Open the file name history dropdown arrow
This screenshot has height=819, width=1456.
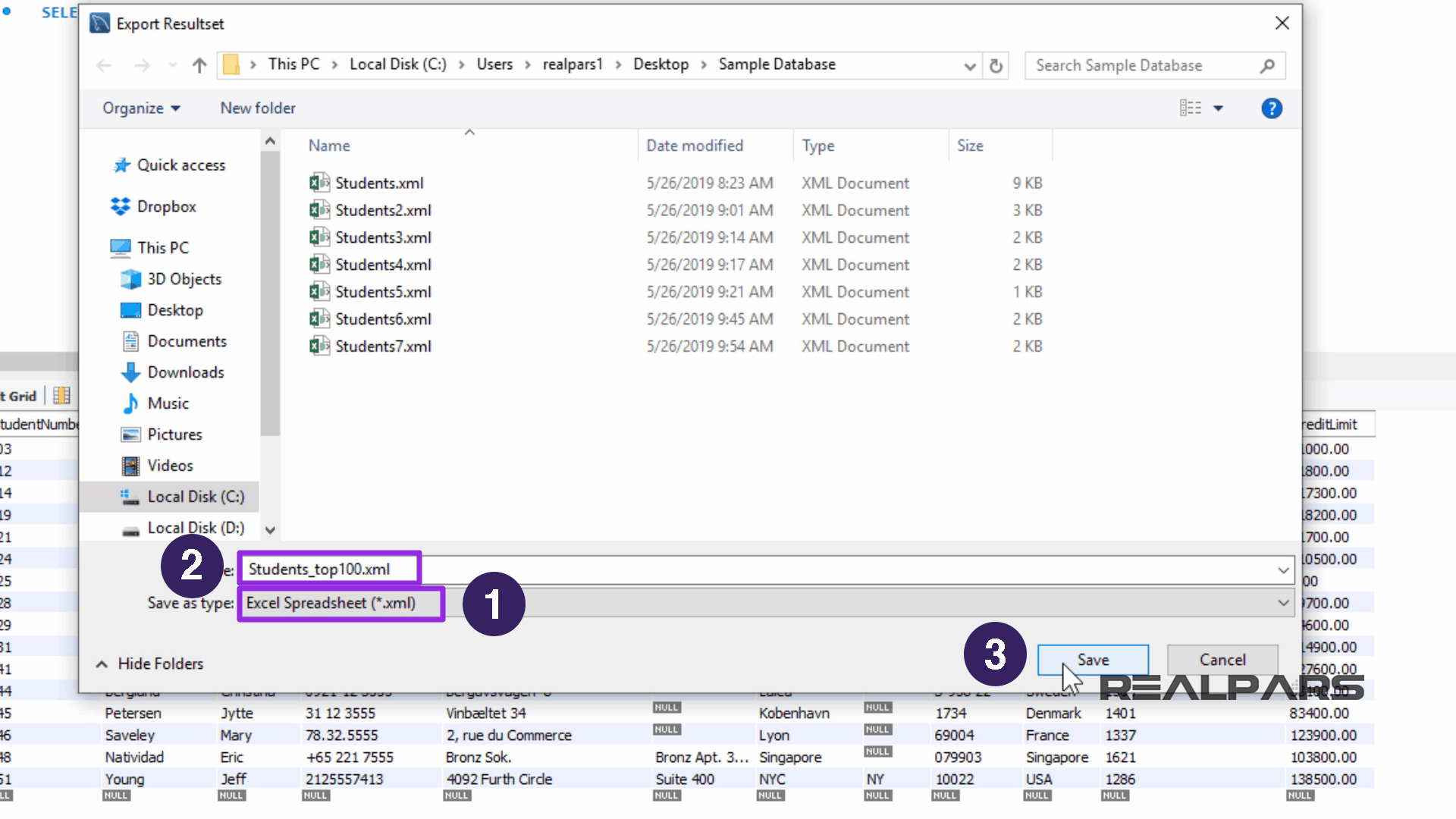(1283, 570)
